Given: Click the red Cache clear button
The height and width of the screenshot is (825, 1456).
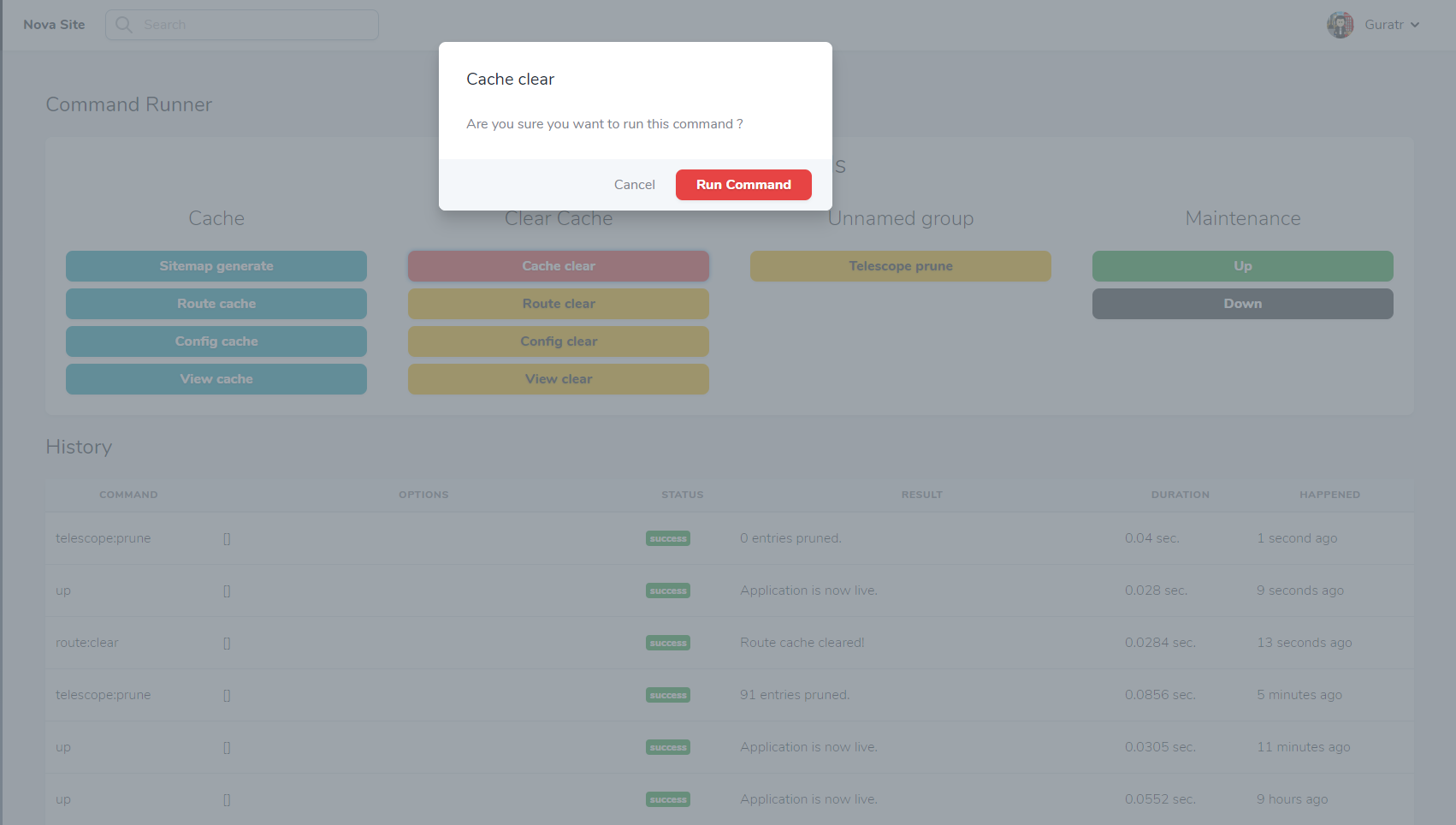Looking at the screenshot, I should point(559,266).
